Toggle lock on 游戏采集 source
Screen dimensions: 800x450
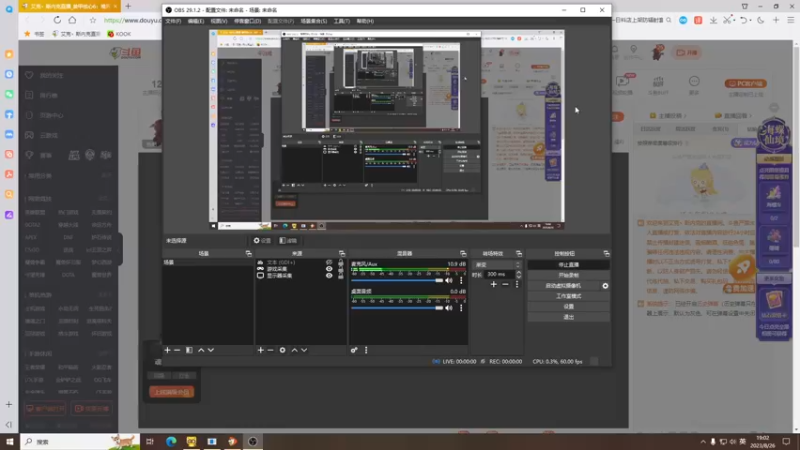[341, 269]
